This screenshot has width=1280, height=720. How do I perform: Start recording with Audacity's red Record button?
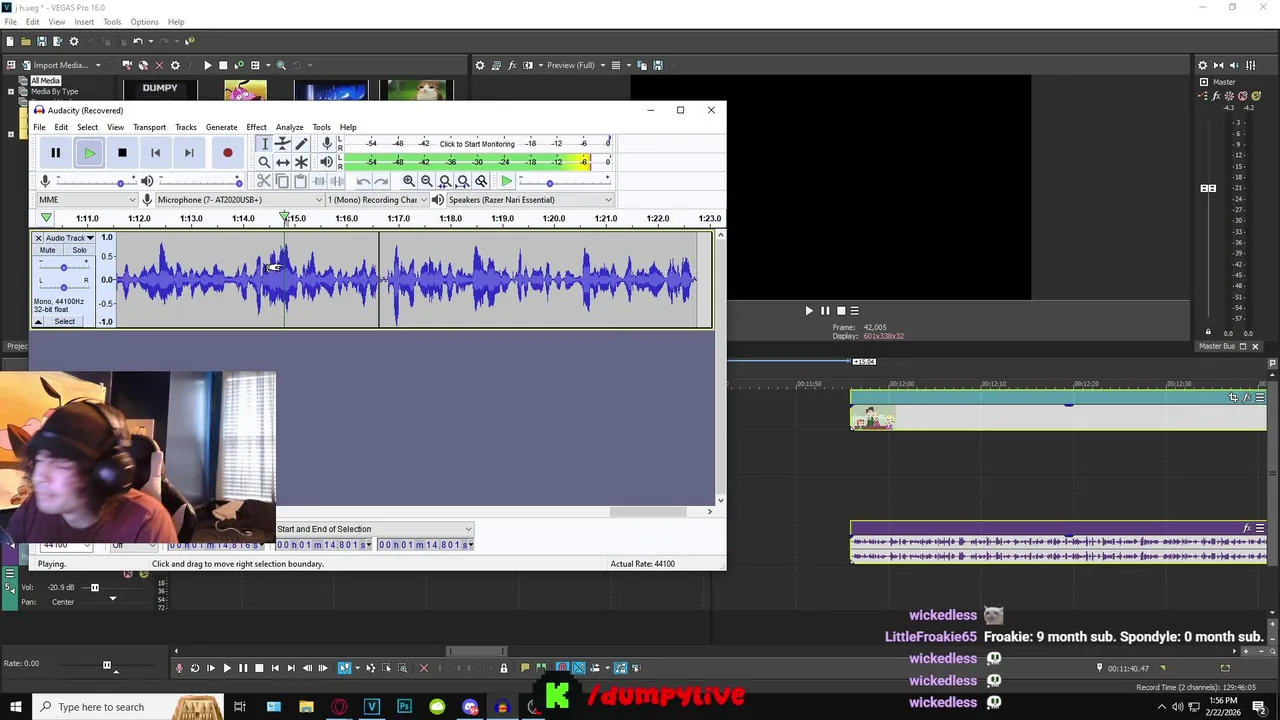tap(228, 153)
